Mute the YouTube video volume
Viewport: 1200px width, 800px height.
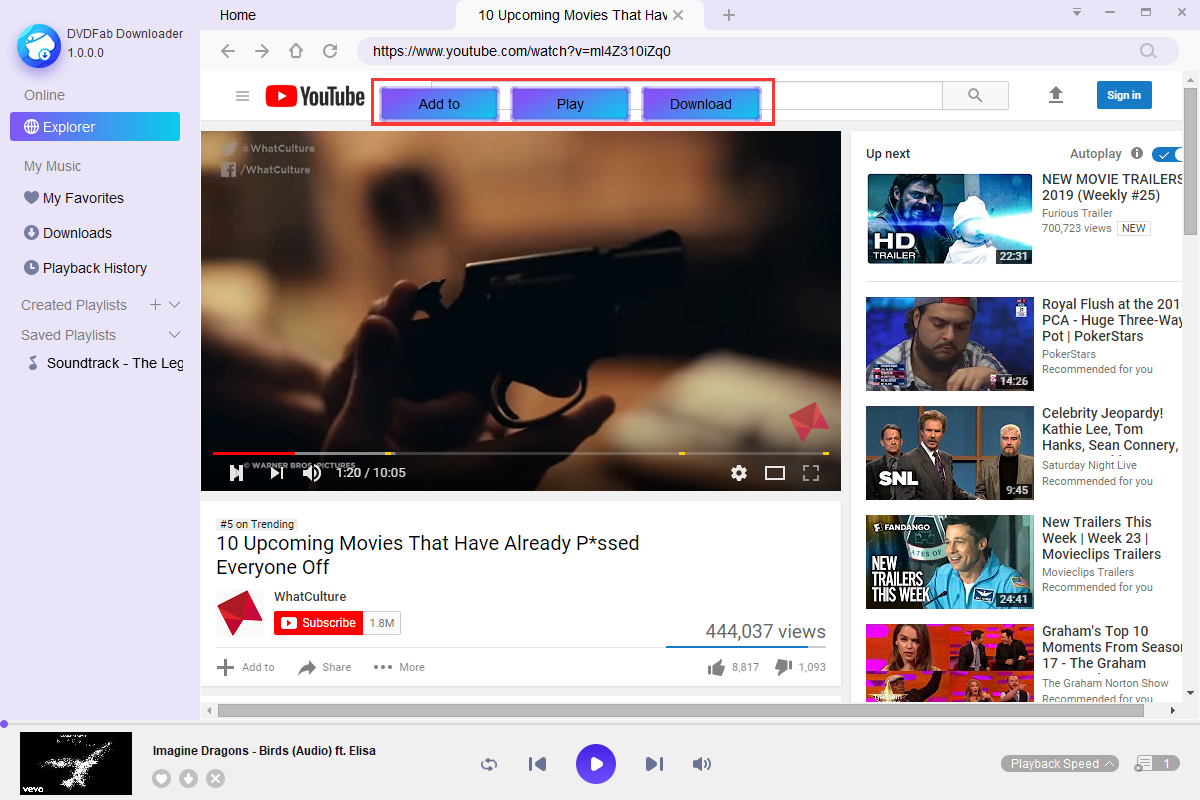(312, 473)
